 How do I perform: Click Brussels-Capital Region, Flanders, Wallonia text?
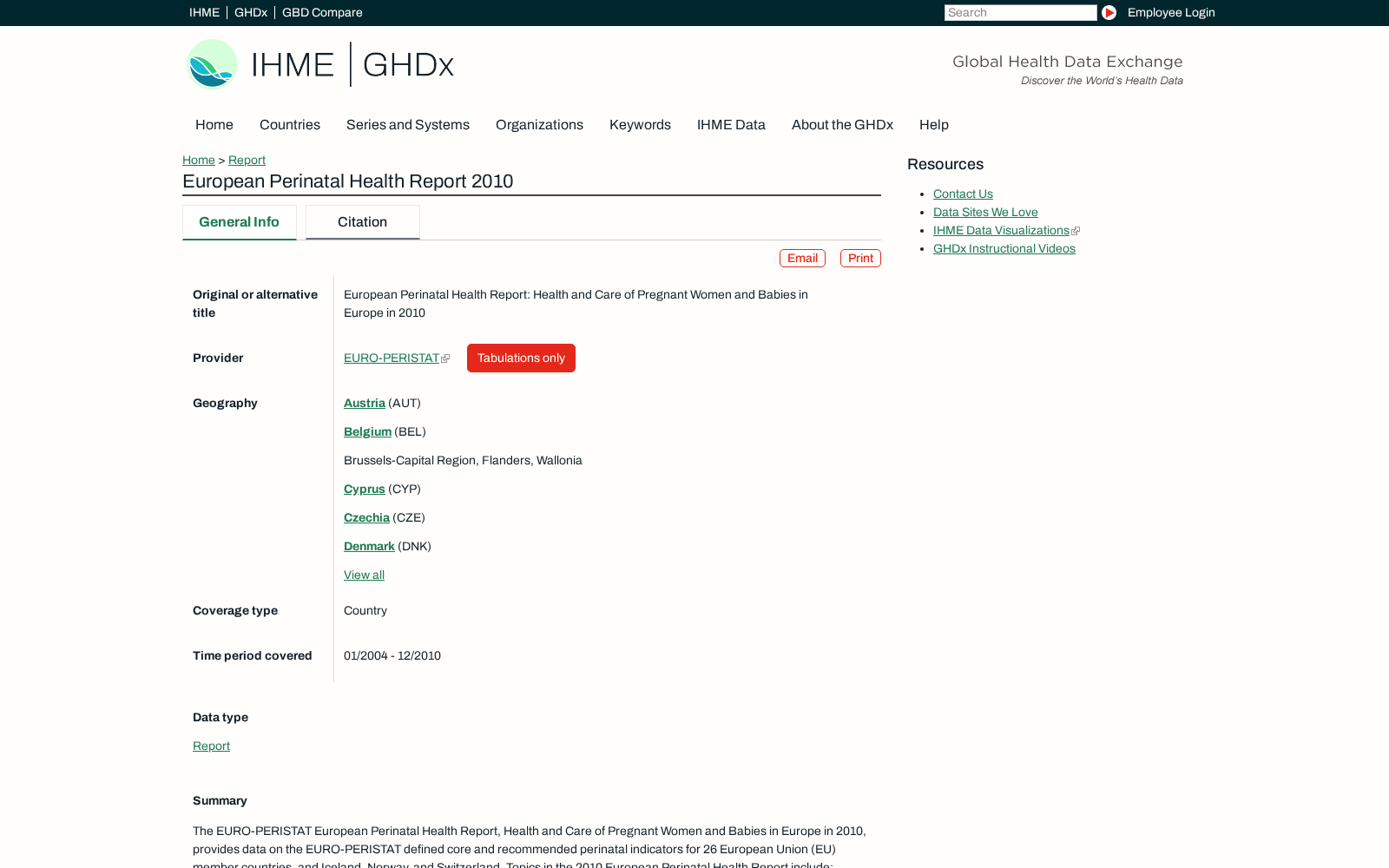[463, 461]
